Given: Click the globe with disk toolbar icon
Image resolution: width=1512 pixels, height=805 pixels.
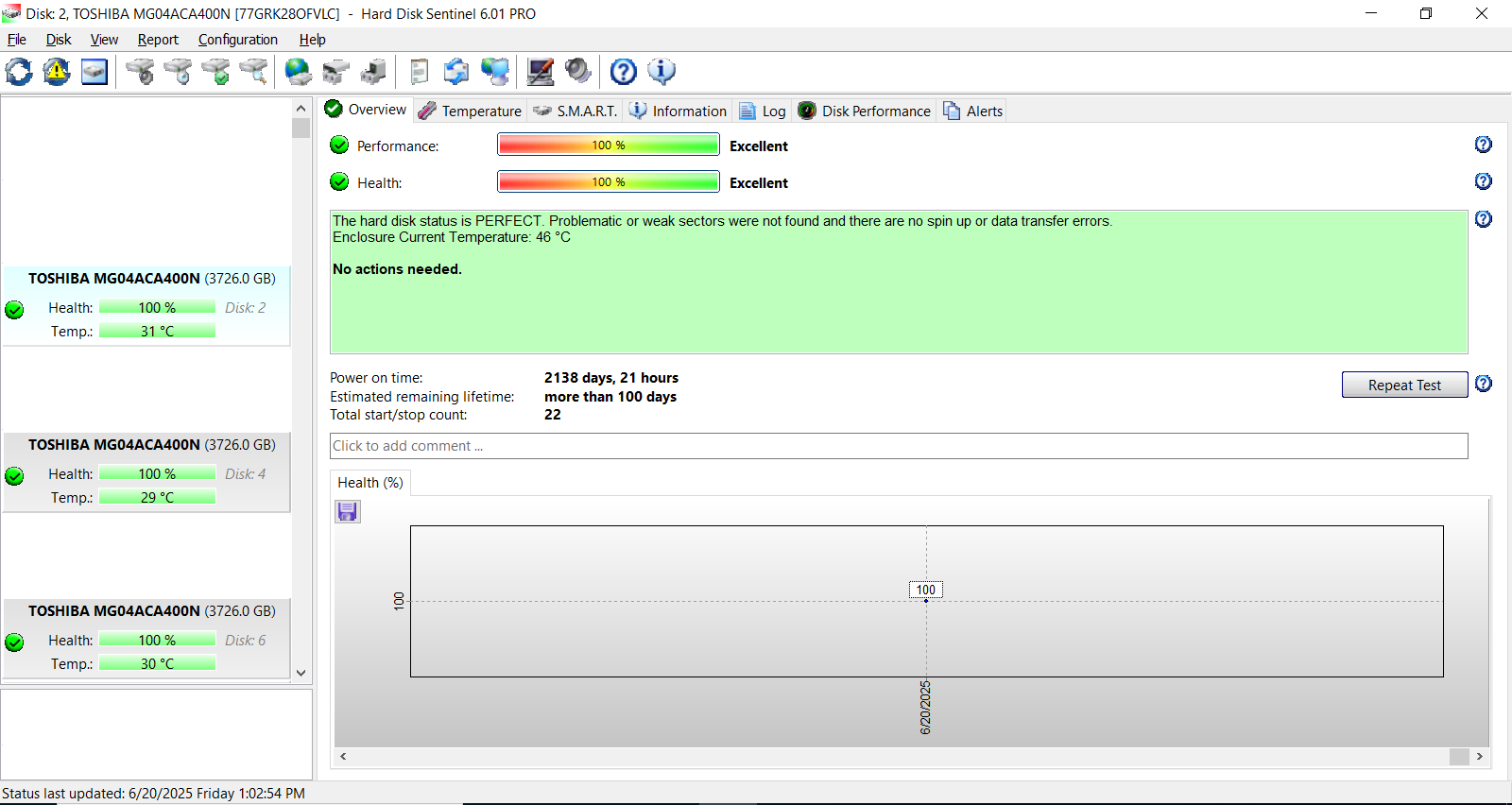Looking at the screenshot, I should click(x=298, y=72).
